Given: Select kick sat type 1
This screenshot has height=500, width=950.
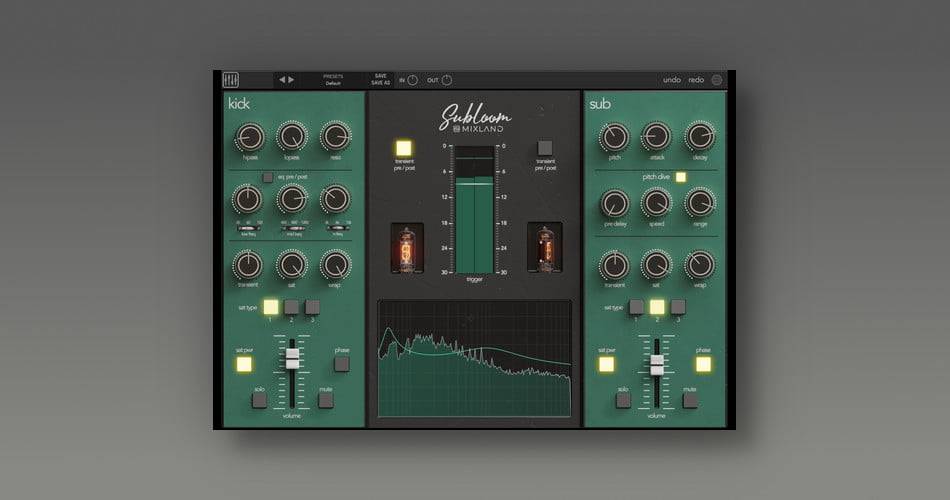Looking at the screenshot, I should (271, 307).
